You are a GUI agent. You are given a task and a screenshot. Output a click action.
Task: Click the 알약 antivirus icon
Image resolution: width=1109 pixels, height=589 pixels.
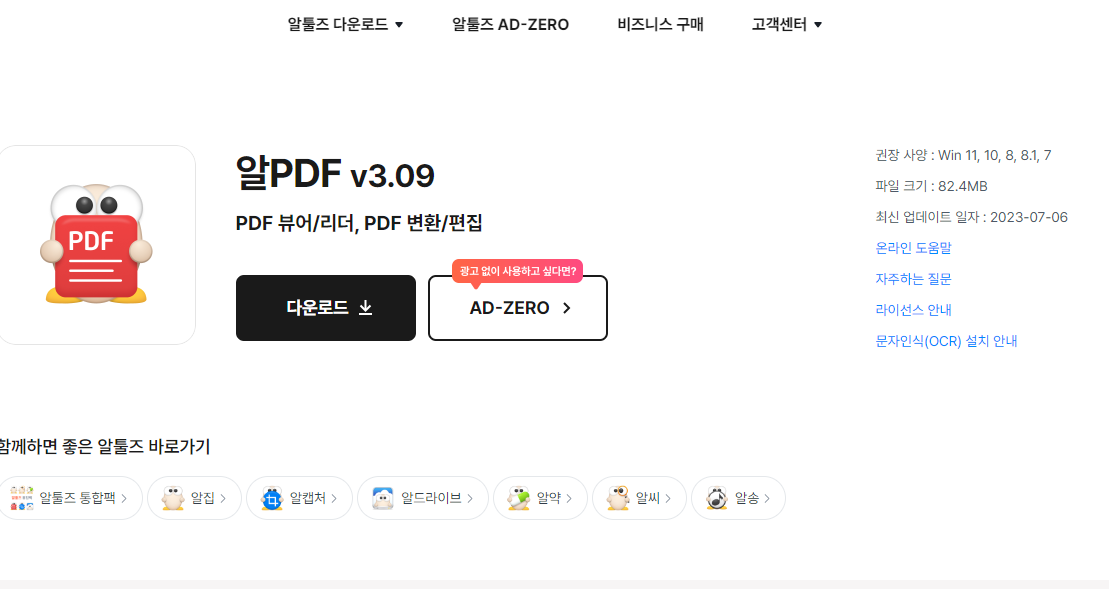520,497
